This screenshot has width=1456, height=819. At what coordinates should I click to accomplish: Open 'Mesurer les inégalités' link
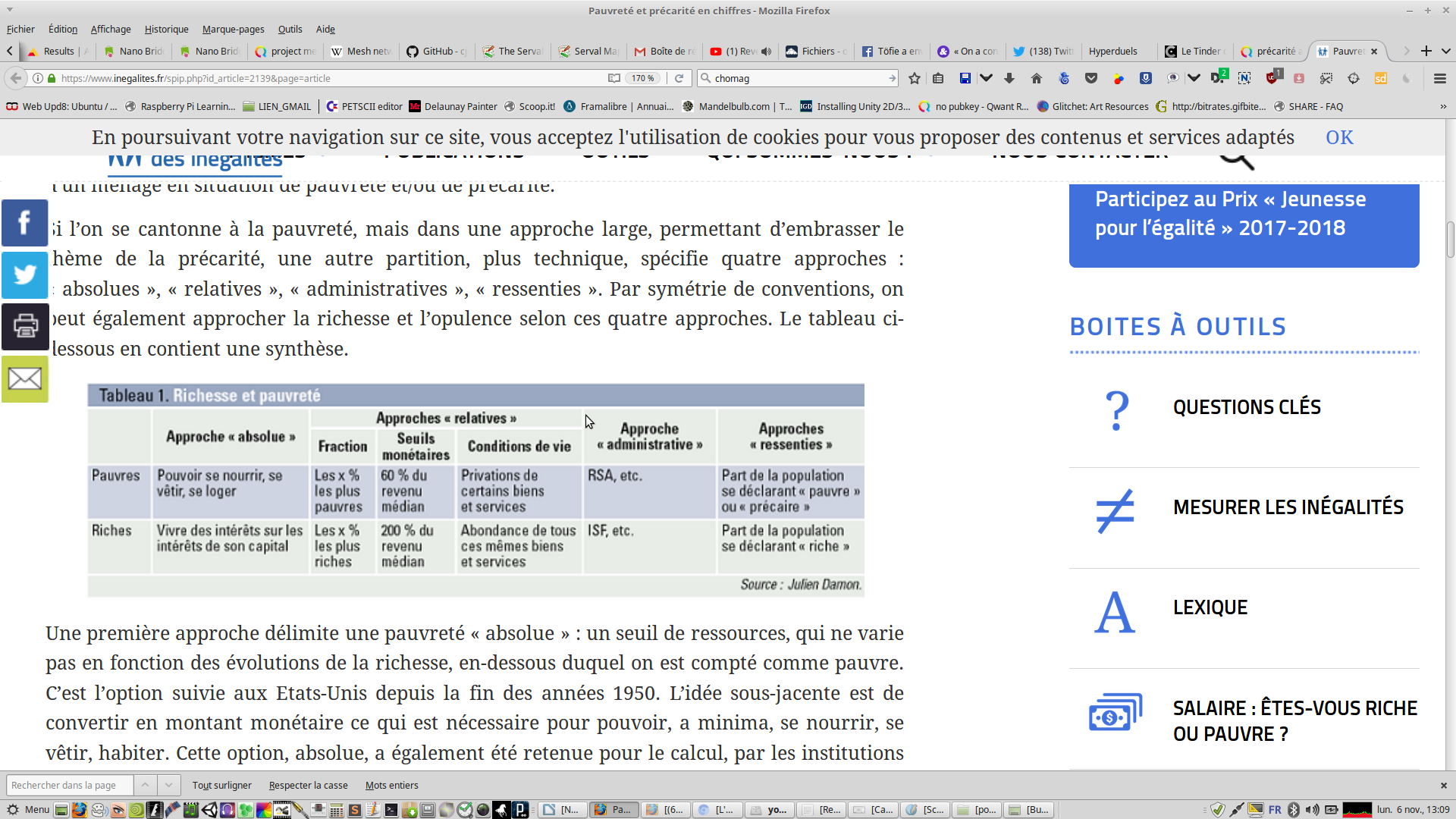(x=1288, y=507)
